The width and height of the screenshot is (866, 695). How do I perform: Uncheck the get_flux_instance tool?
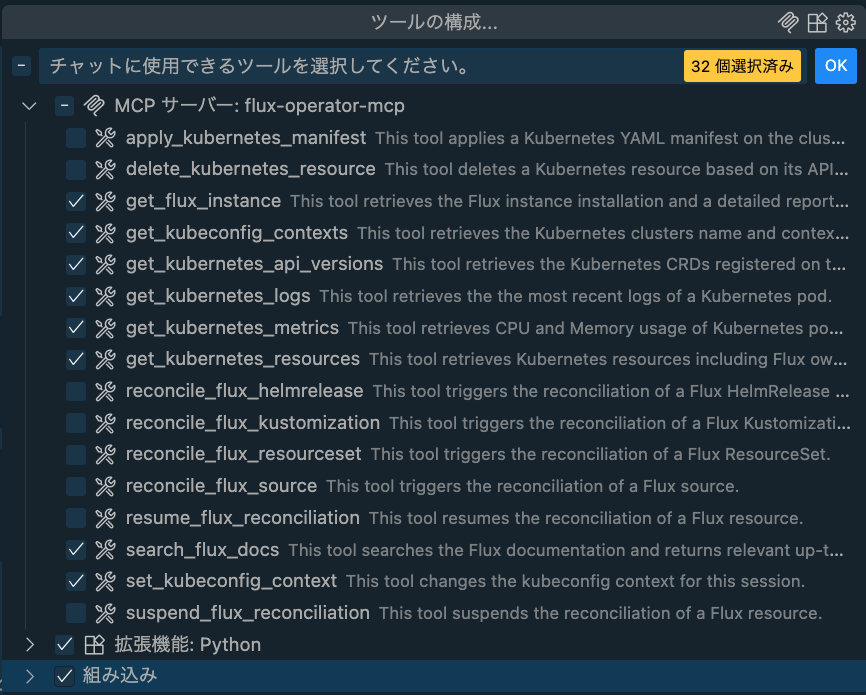(x=76, y=202)
